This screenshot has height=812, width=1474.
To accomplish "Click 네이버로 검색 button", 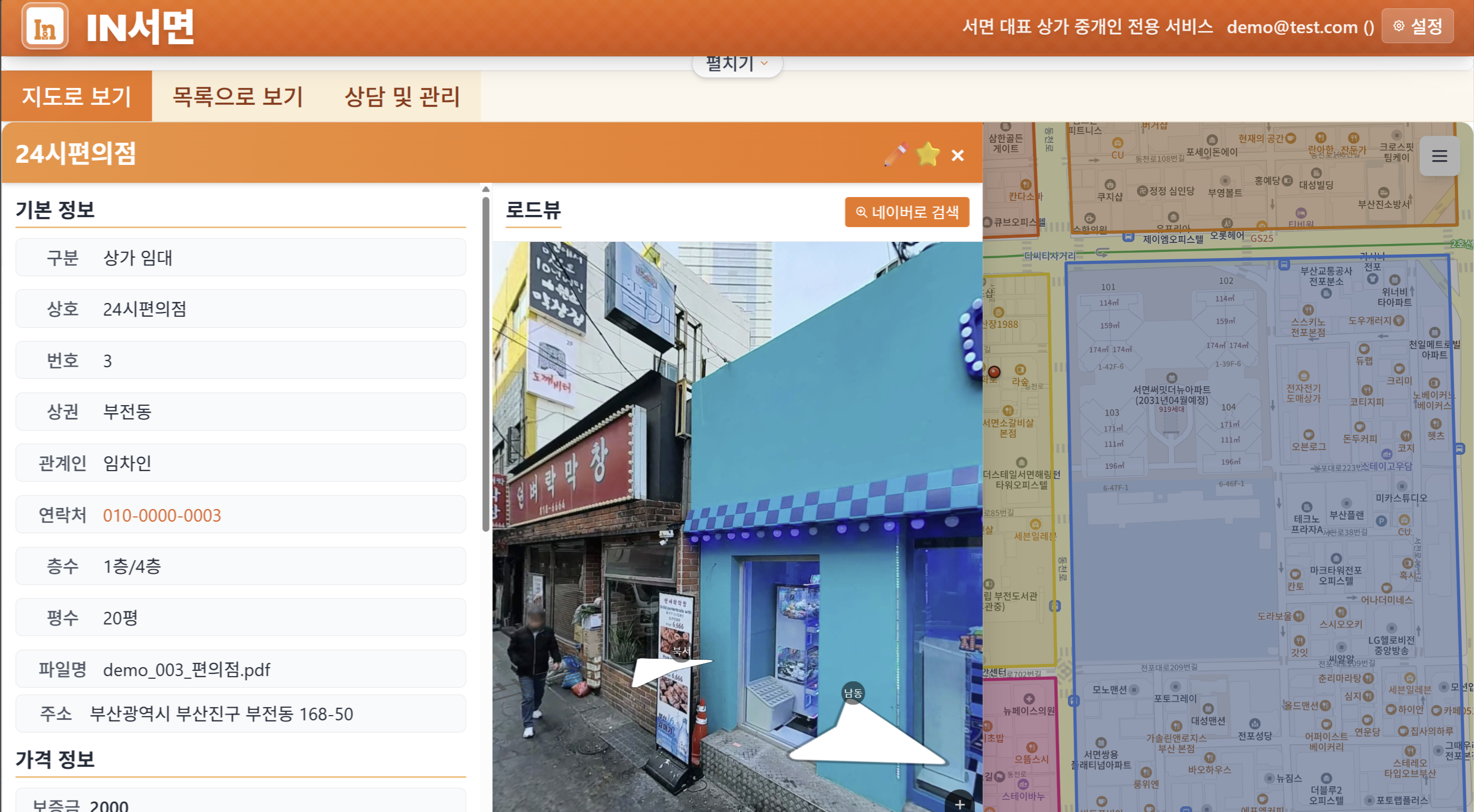I will tap(907, 212).
